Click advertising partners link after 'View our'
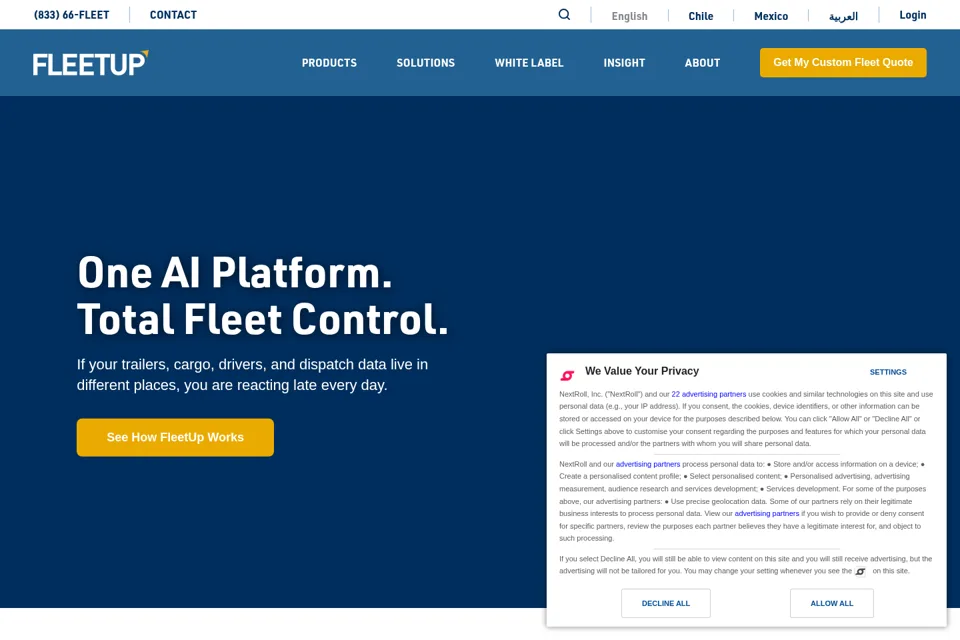This screenshot has width=960, height=640. click(x=767, y=514)
